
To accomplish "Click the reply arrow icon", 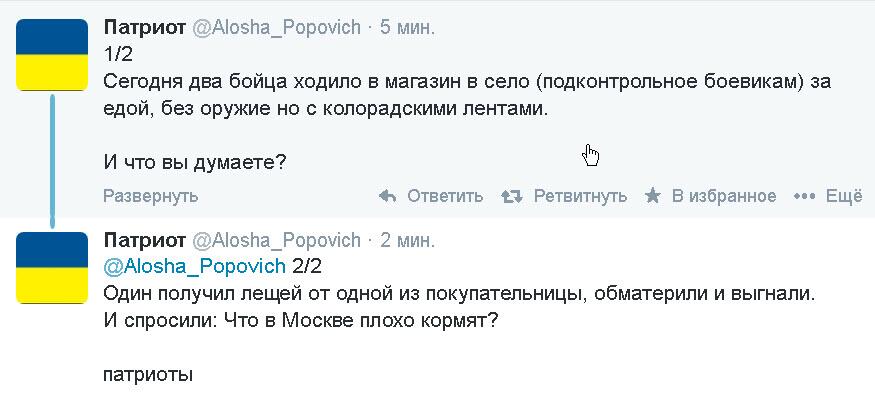I will pyautogui.click(x=388, y=196).
